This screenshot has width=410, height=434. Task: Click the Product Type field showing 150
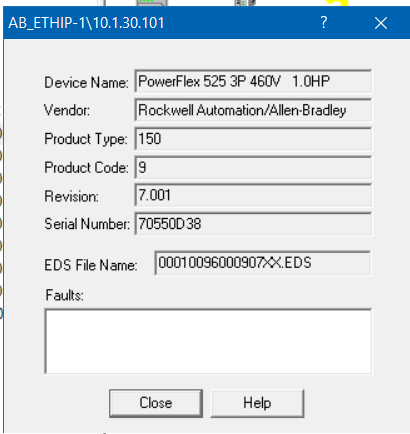tap(253, 139)
